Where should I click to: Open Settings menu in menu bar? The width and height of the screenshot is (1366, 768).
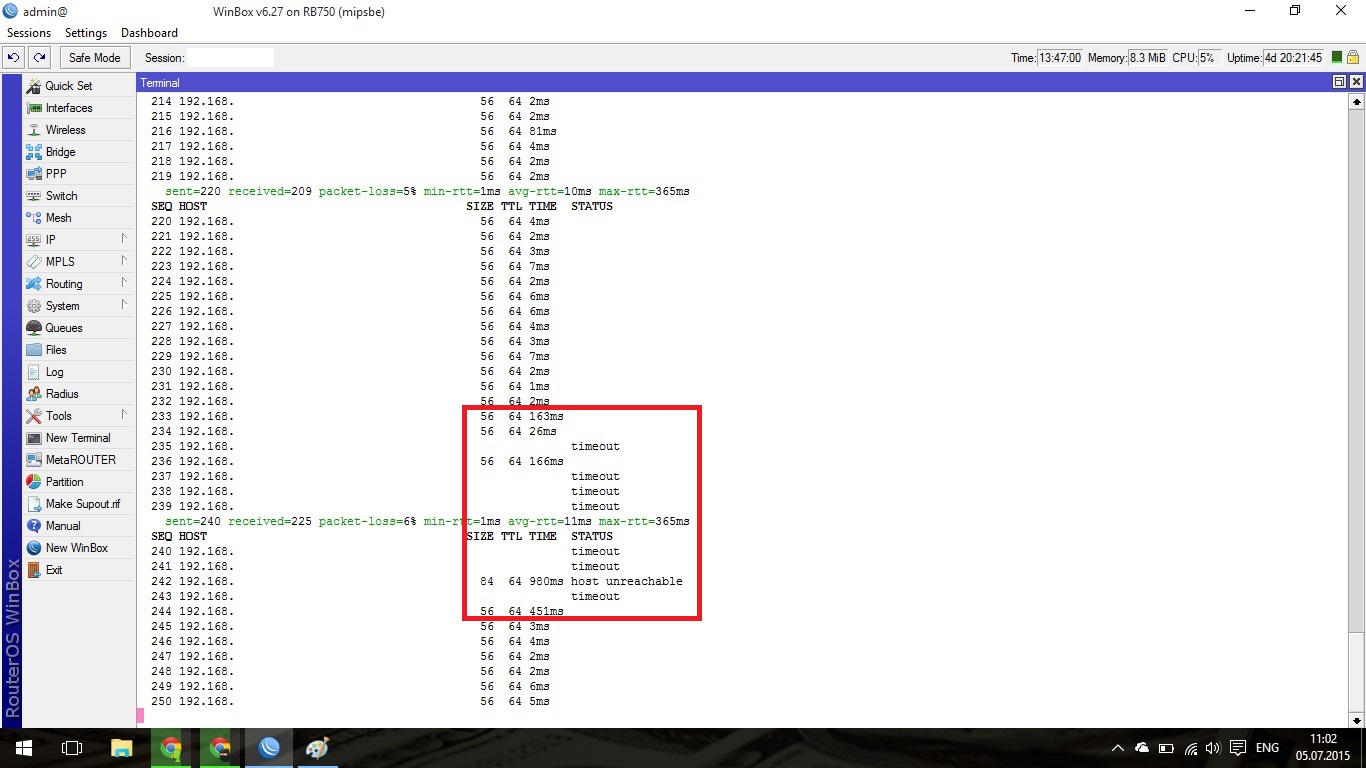86,33
